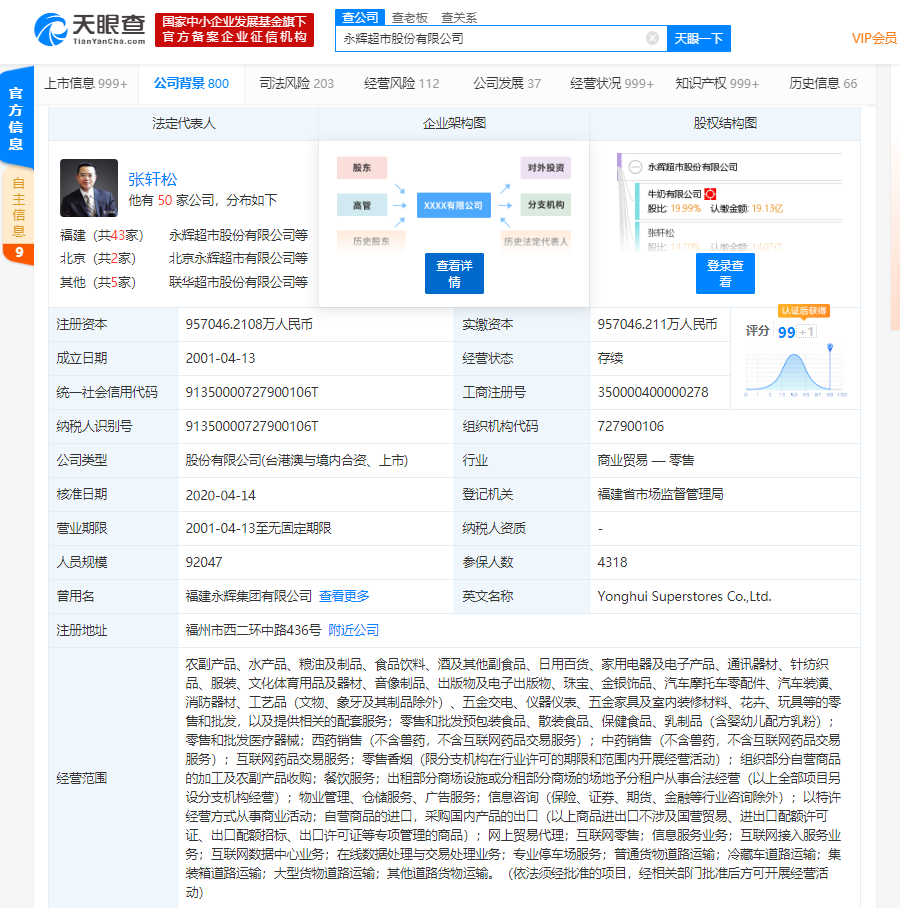The image size is (900, 908).
Task: Click the 股权结构图 column header
Action: [725, 123]
